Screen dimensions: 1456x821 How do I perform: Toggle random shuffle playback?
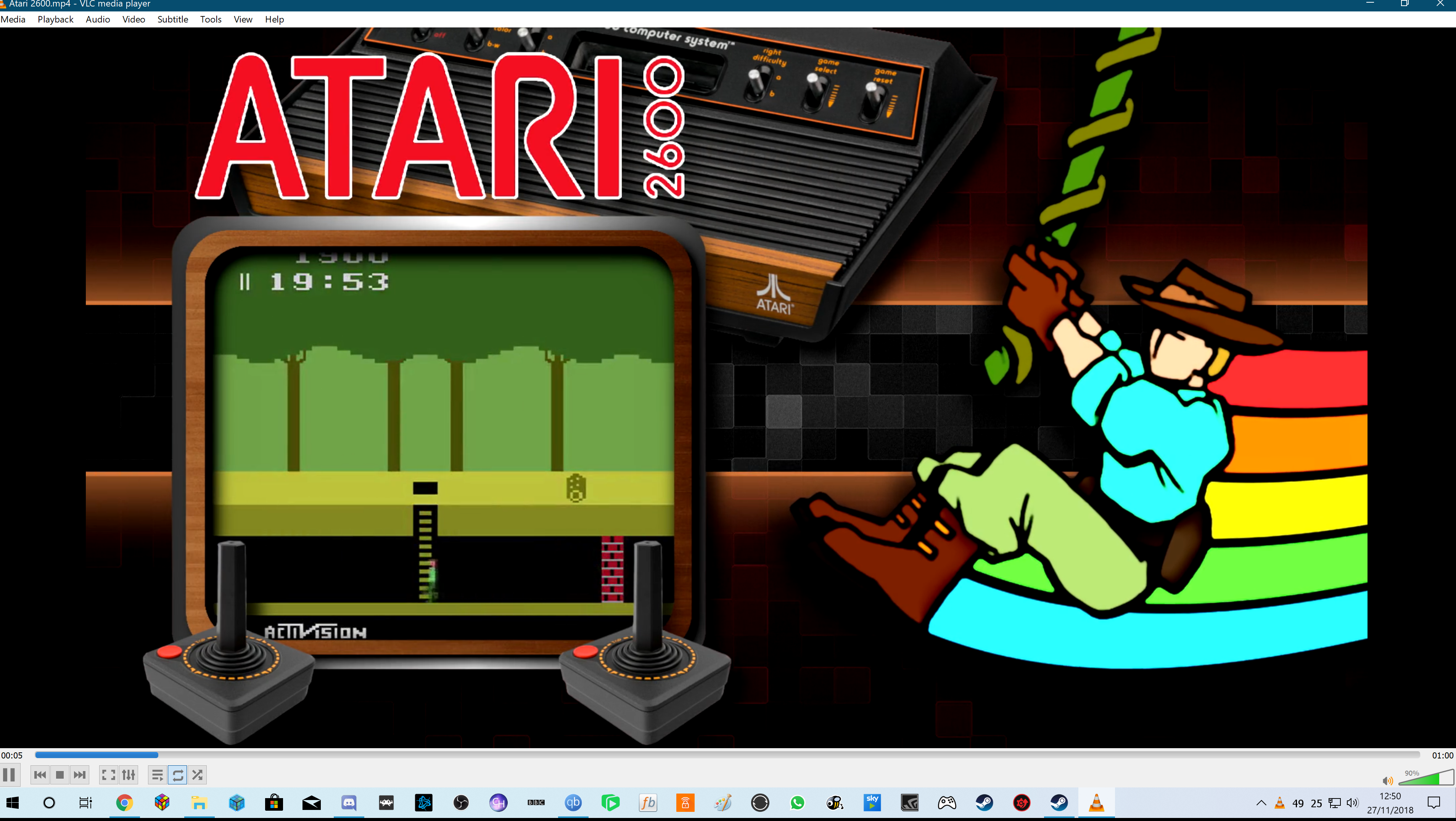pyautogui.click(x=197, y=774)
